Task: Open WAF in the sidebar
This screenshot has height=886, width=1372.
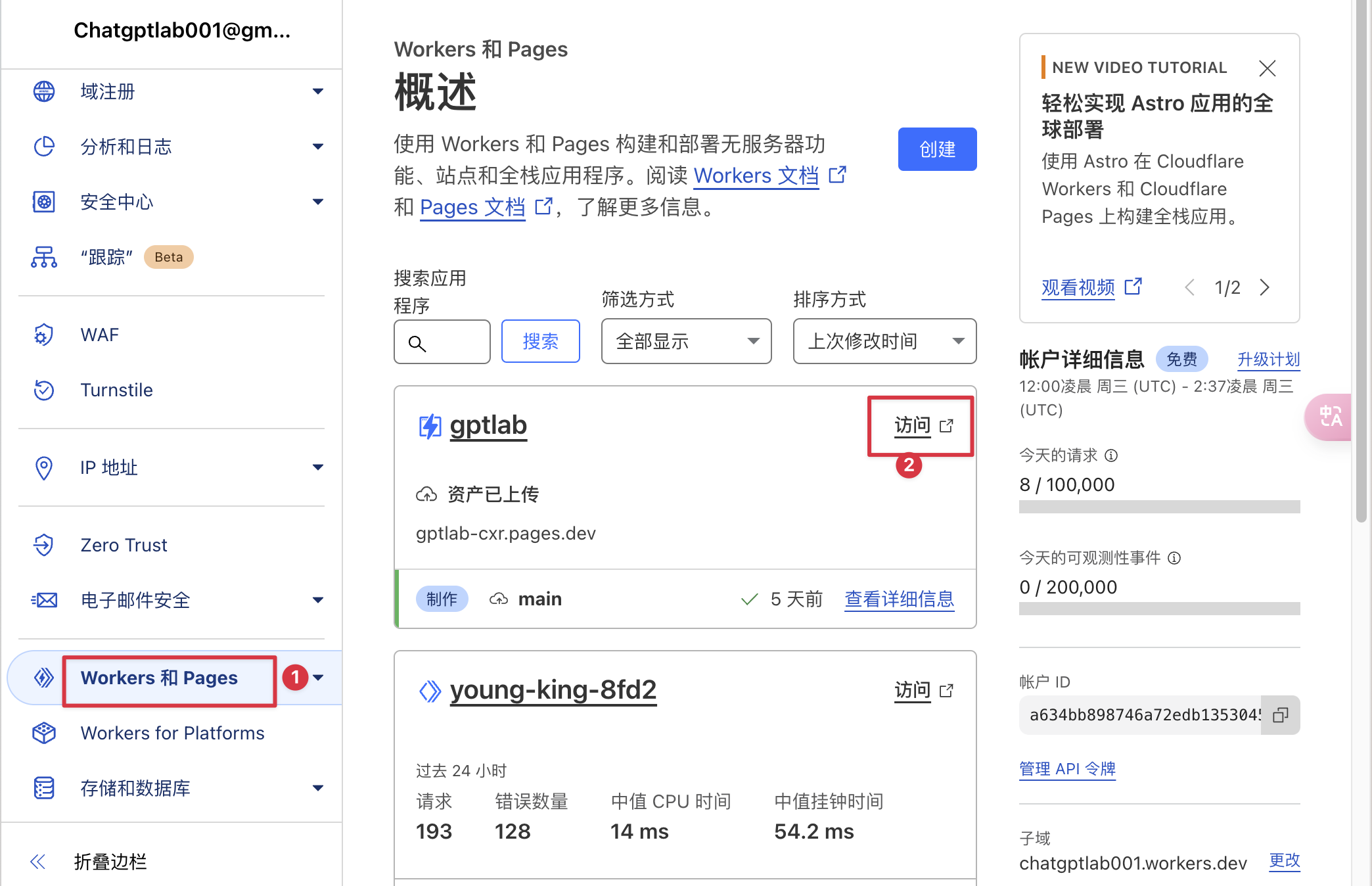Action: tap(100, 335)
